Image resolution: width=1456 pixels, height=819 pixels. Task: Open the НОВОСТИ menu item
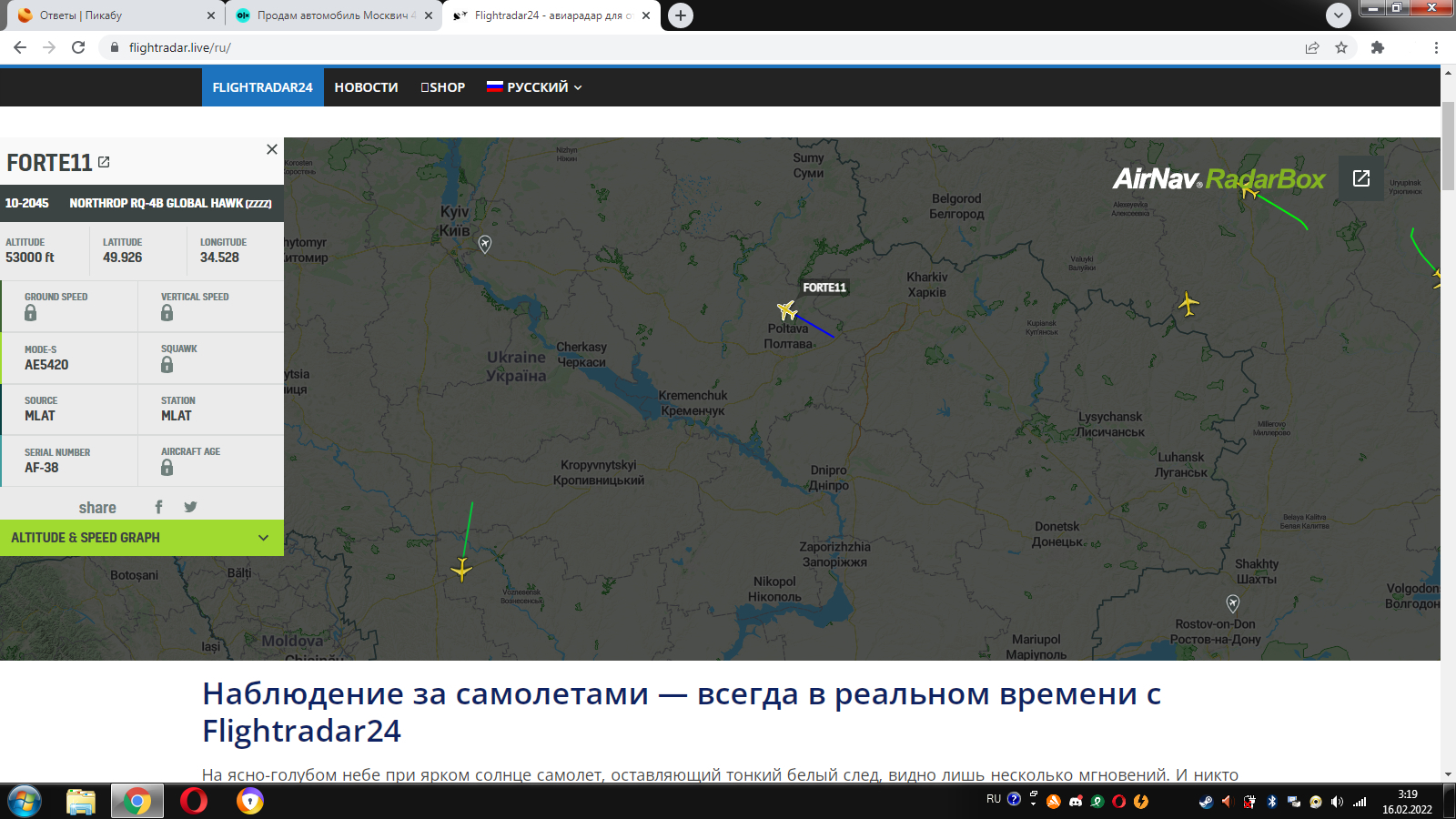(366, 87)
